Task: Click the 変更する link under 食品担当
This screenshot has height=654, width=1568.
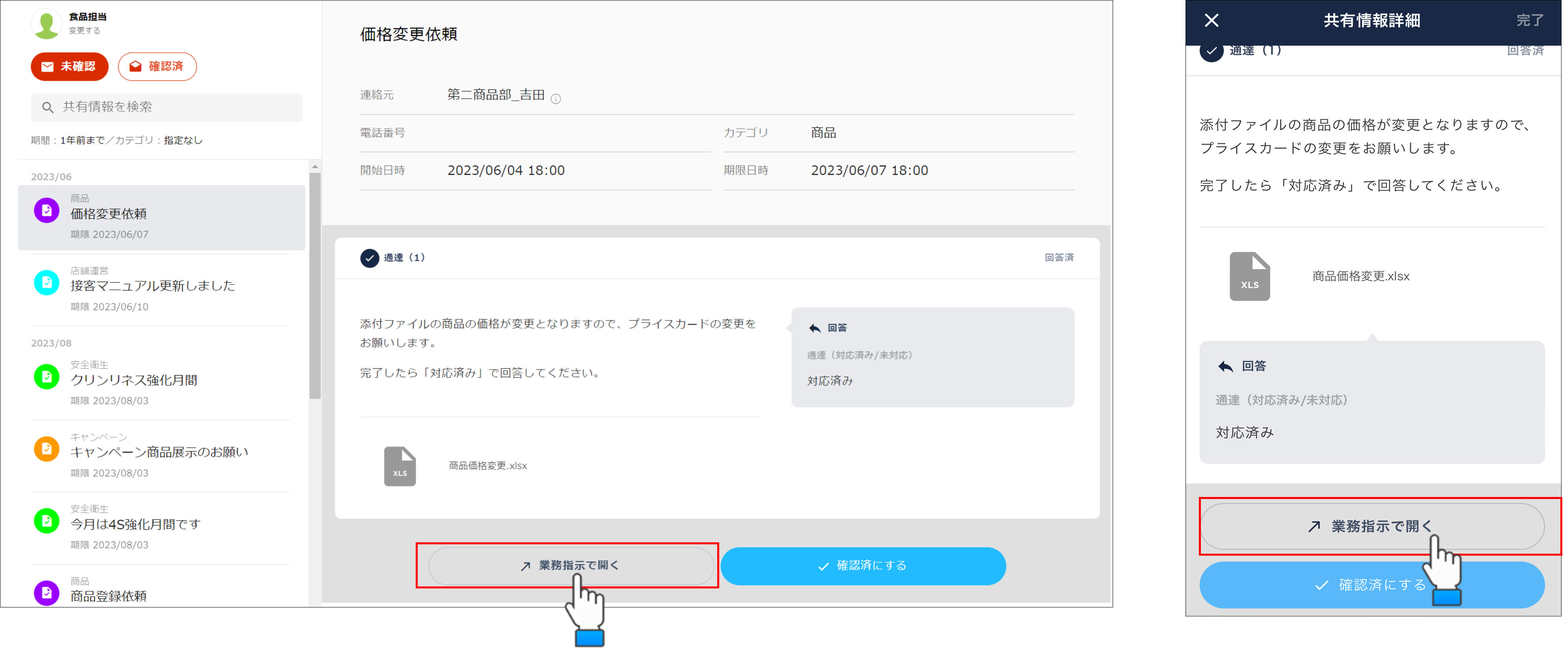Action: click(85, 30)
